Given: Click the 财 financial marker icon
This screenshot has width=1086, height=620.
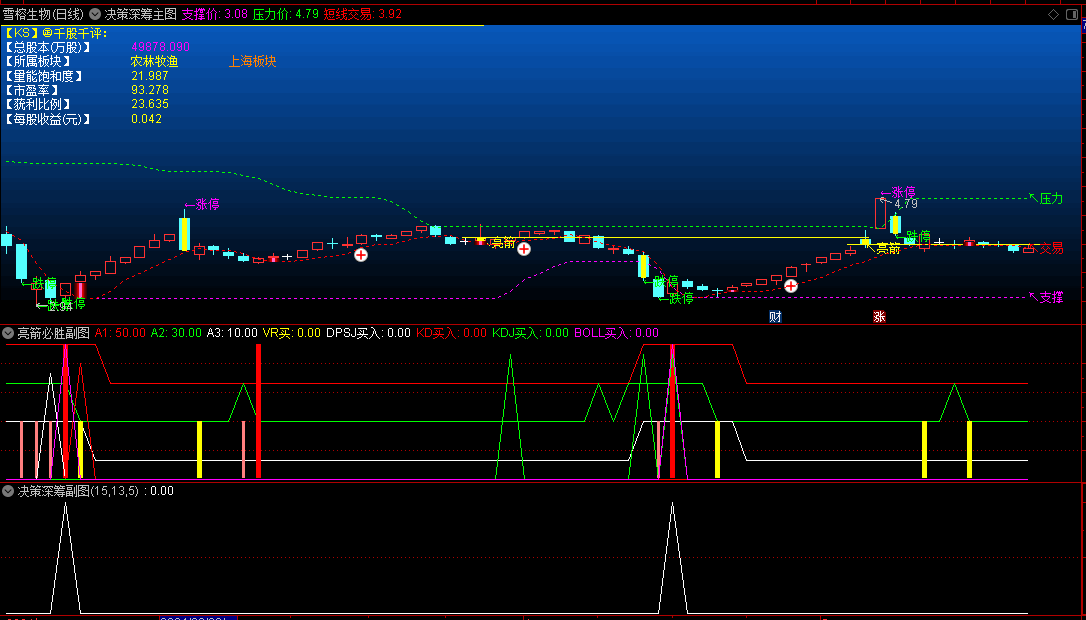Looking at the screenshot, I should tap(775, 317).
